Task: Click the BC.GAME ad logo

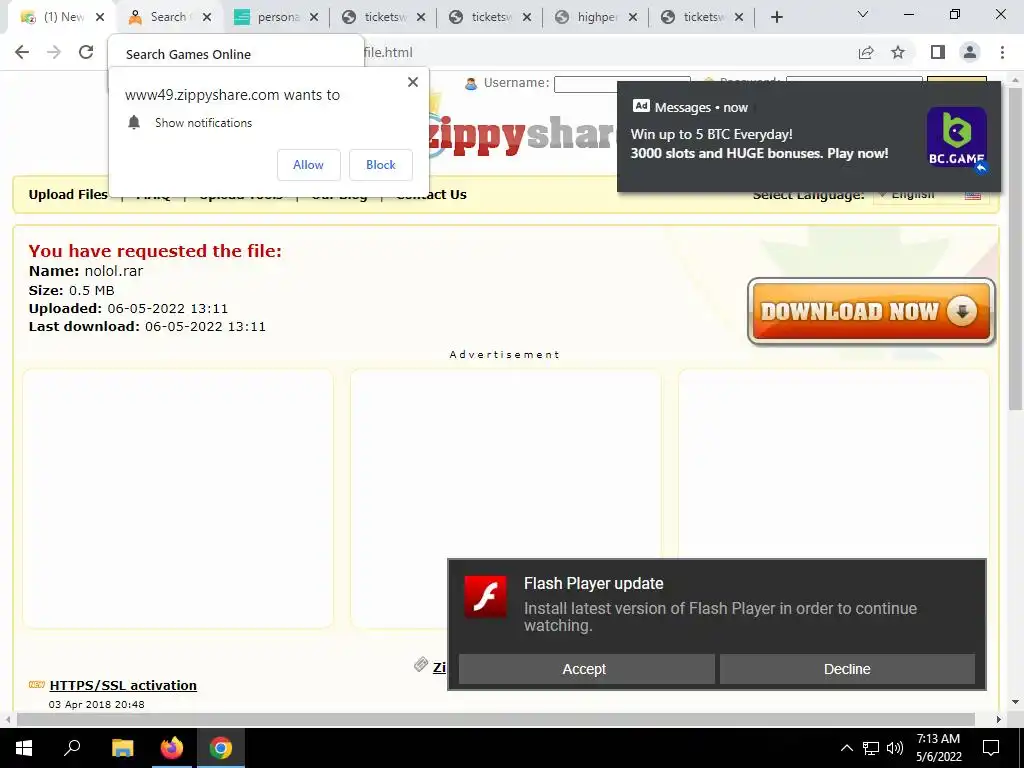Action: coord(957,137)
